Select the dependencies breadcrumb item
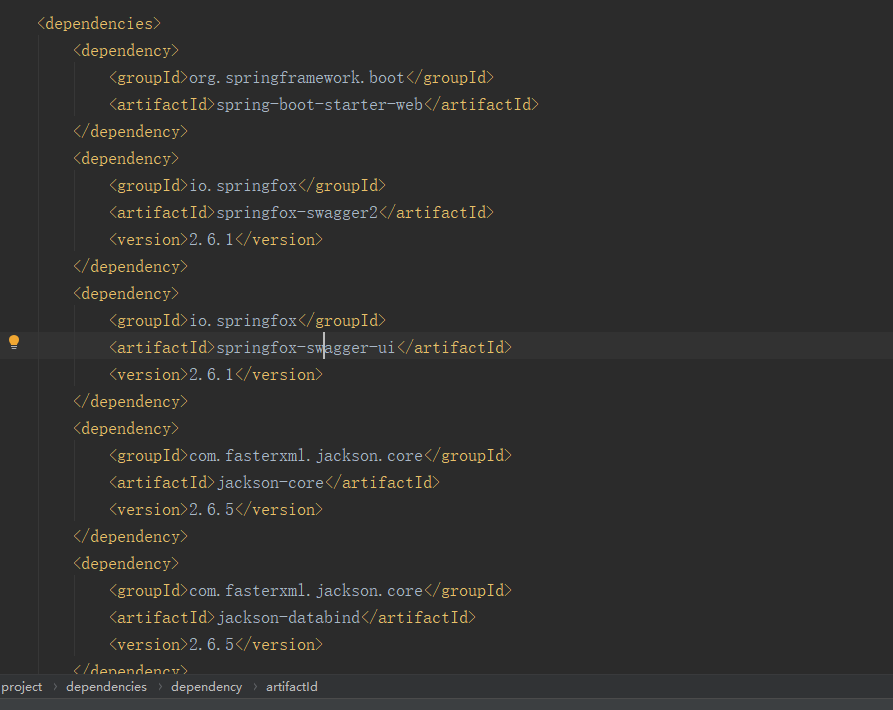The height and width of the screenshot is (710, 893). click(106, 687)
